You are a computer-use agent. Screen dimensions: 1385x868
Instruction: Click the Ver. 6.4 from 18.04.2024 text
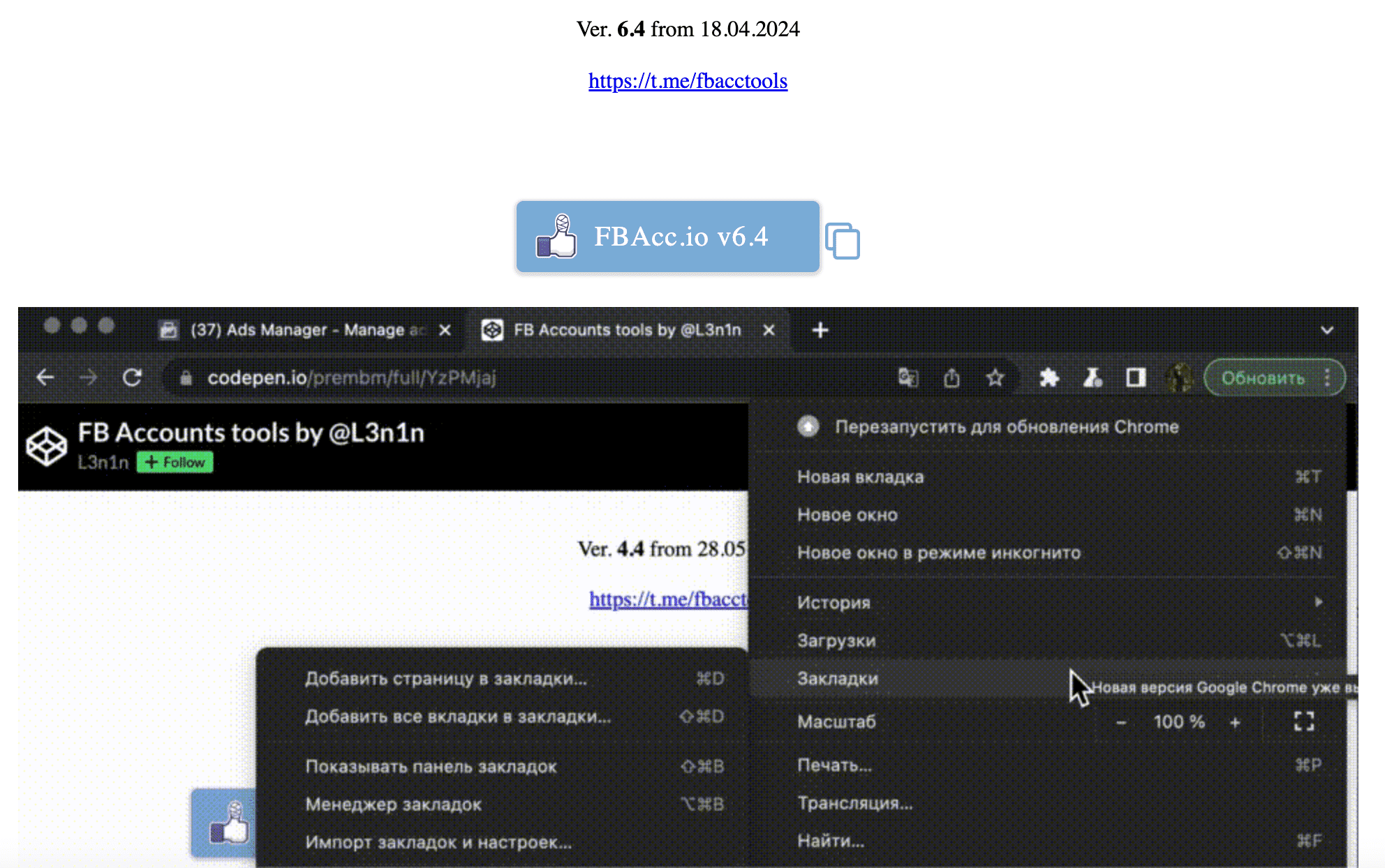click(x=688, y=29)
